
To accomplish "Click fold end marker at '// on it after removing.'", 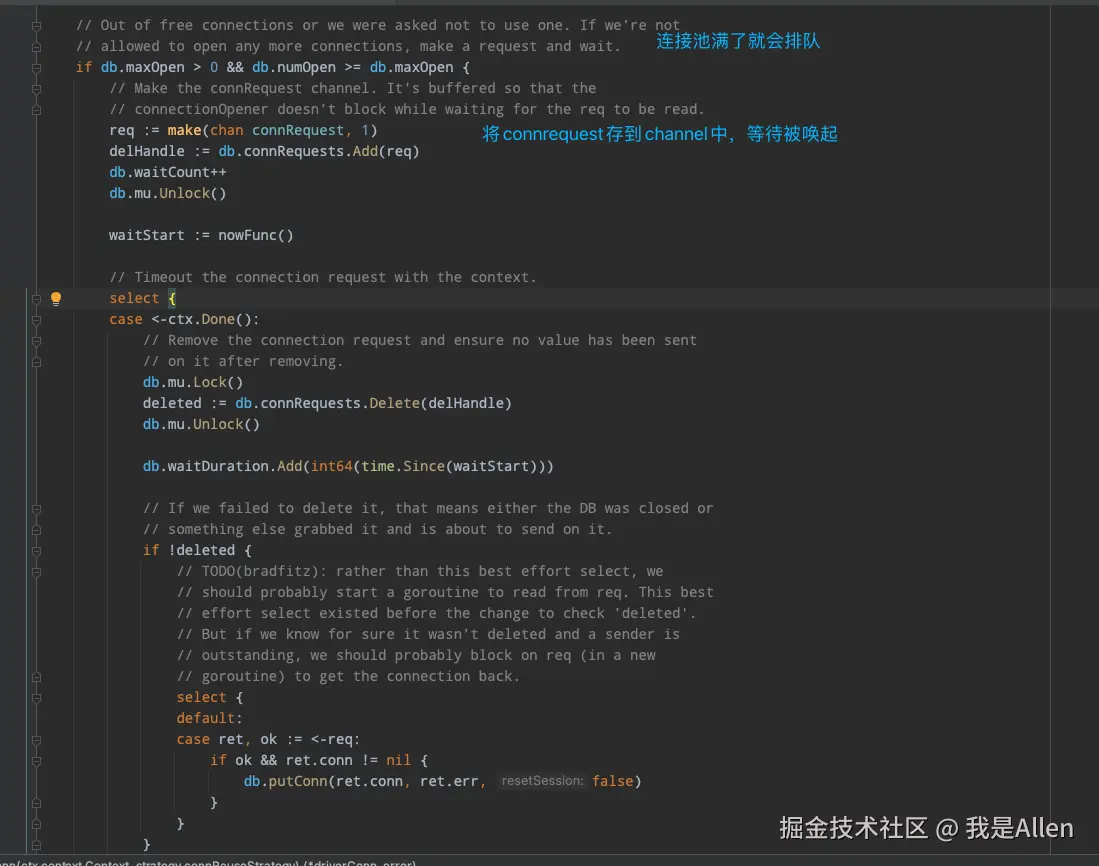I will point(36,362).
